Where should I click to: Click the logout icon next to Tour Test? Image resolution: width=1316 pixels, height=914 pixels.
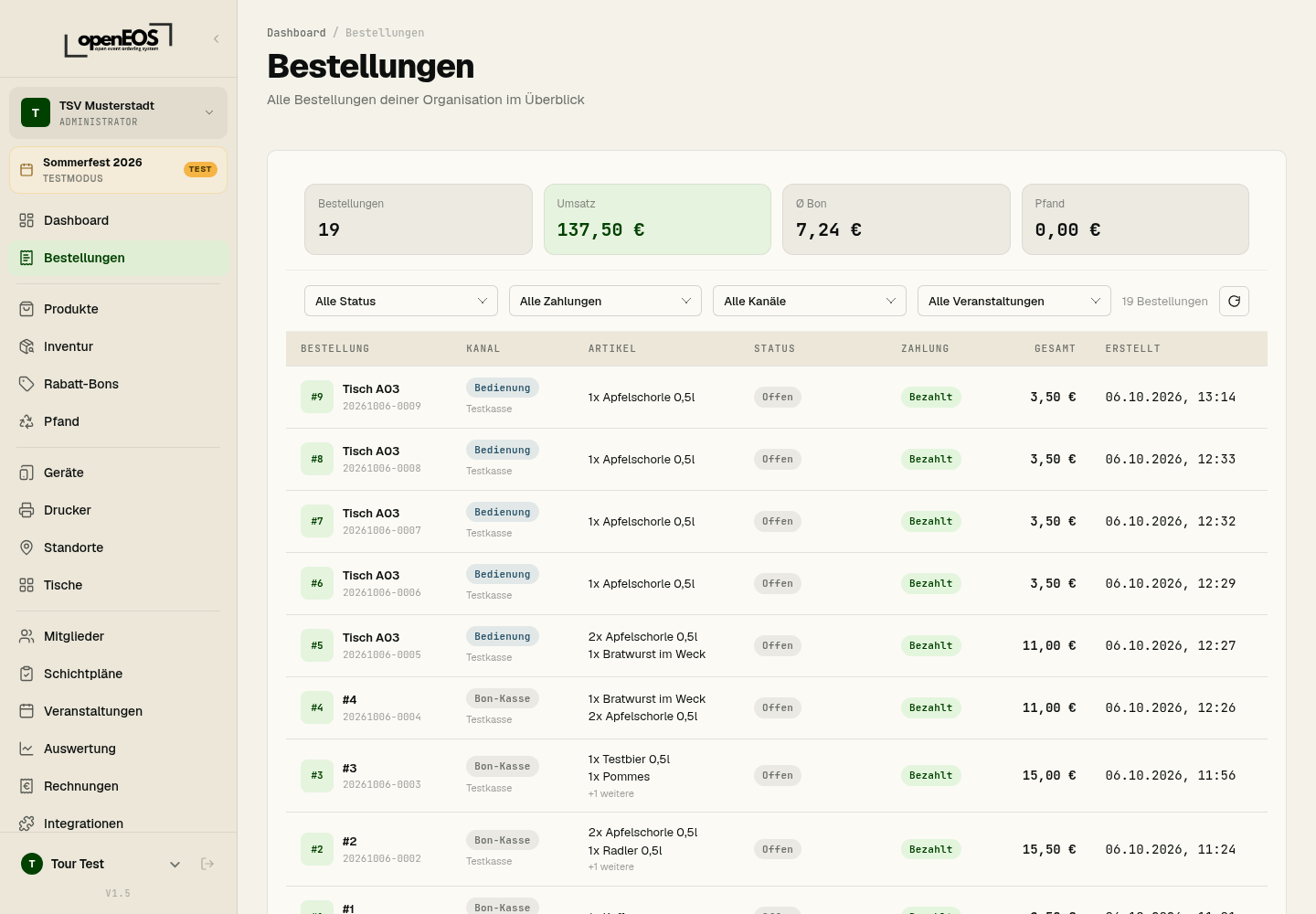[207, 864]
